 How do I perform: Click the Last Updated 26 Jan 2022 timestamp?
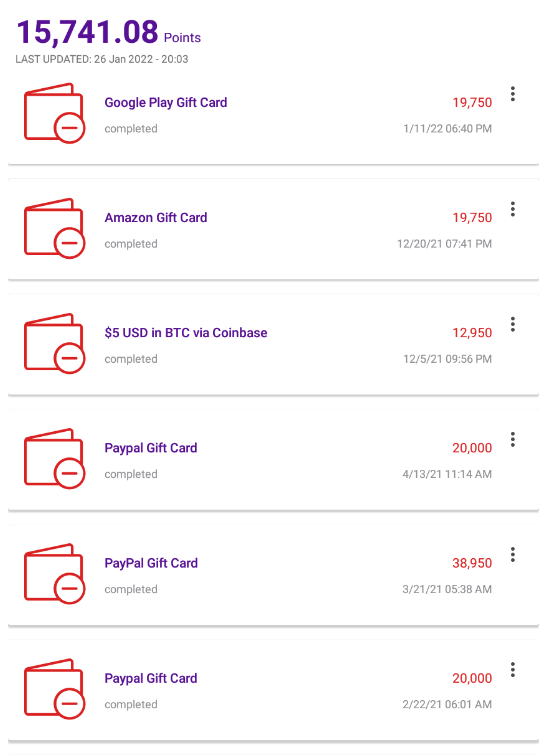tap(102, 59)
